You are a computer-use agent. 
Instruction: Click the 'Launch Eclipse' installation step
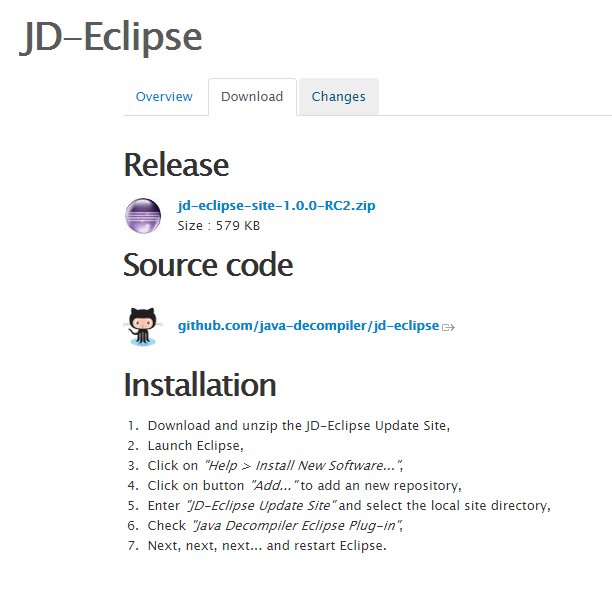(196, 446)
